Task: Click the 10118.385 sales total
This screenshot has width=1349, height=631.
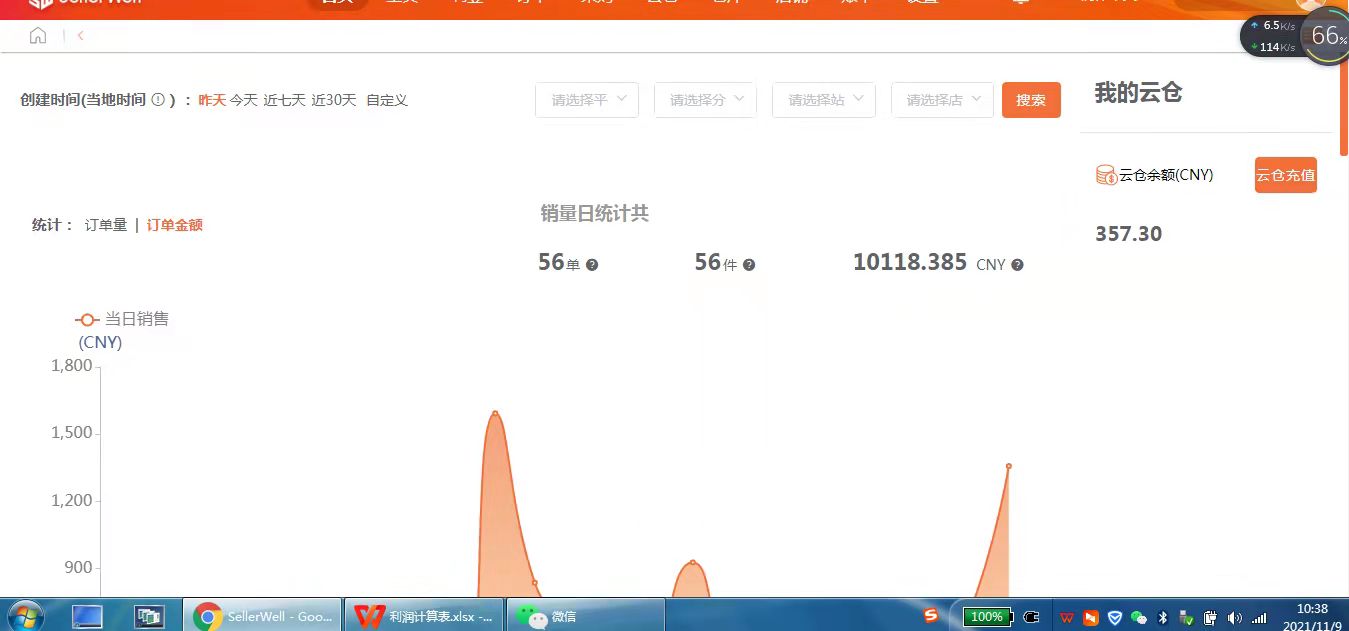Action: (x=910, y=263)
